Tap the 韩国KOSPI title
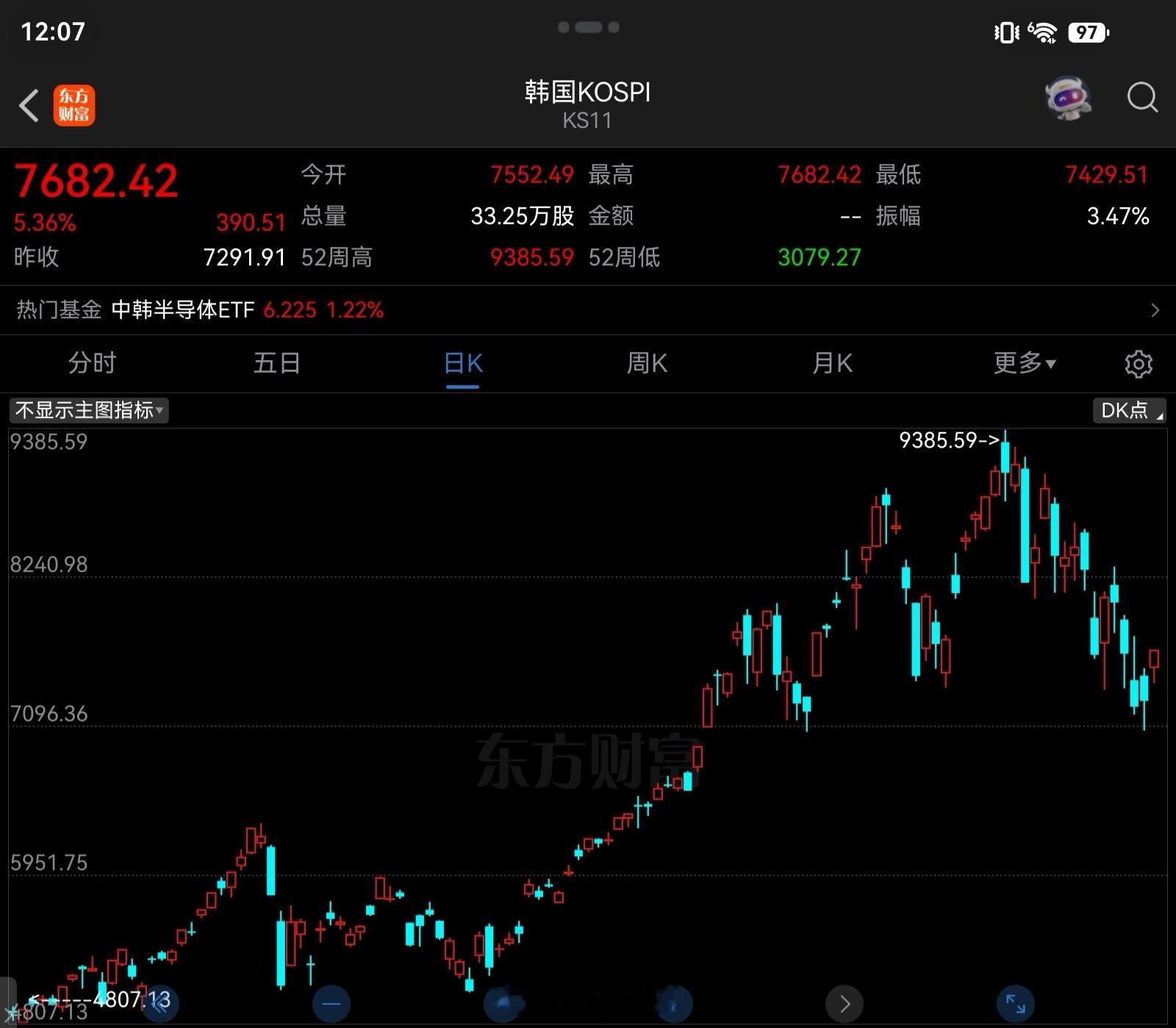This screenshot has width=1176, height=1028. 587,92
